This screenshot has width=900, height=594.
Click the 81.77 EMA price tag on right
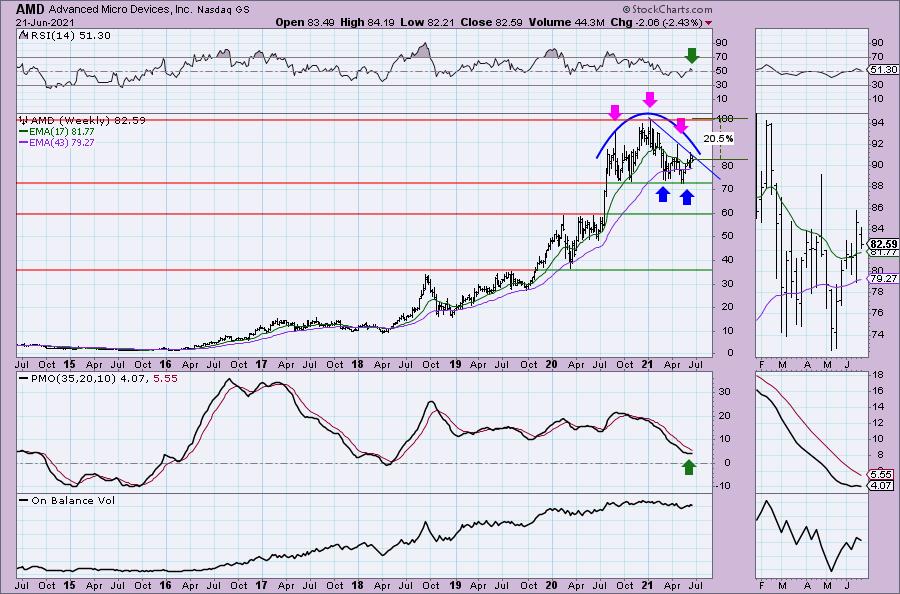tap(883, 253)
